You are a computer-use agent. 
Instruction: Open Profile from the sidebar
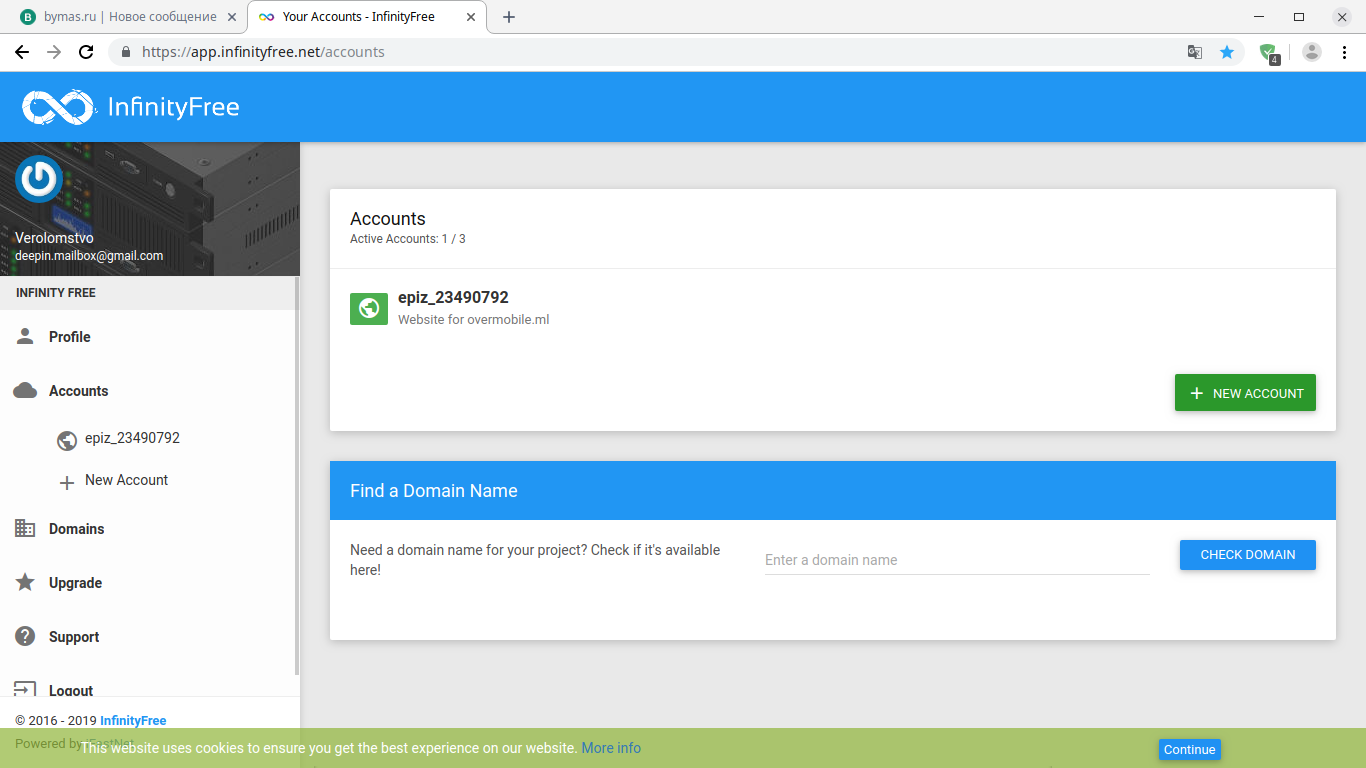point(69,337)
